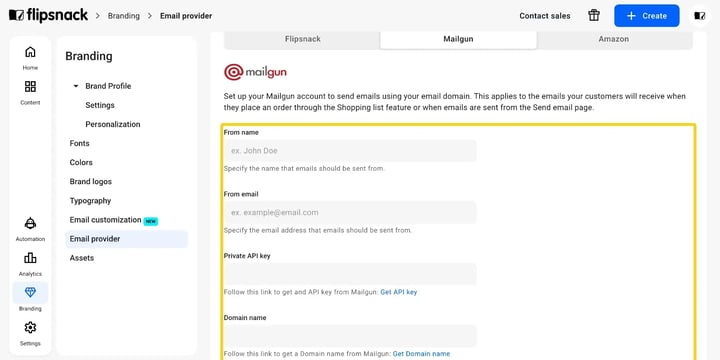This screenshot has height=360, width=720.
Task: Click the Flipsnack logo
Action: tap(48, 15)
